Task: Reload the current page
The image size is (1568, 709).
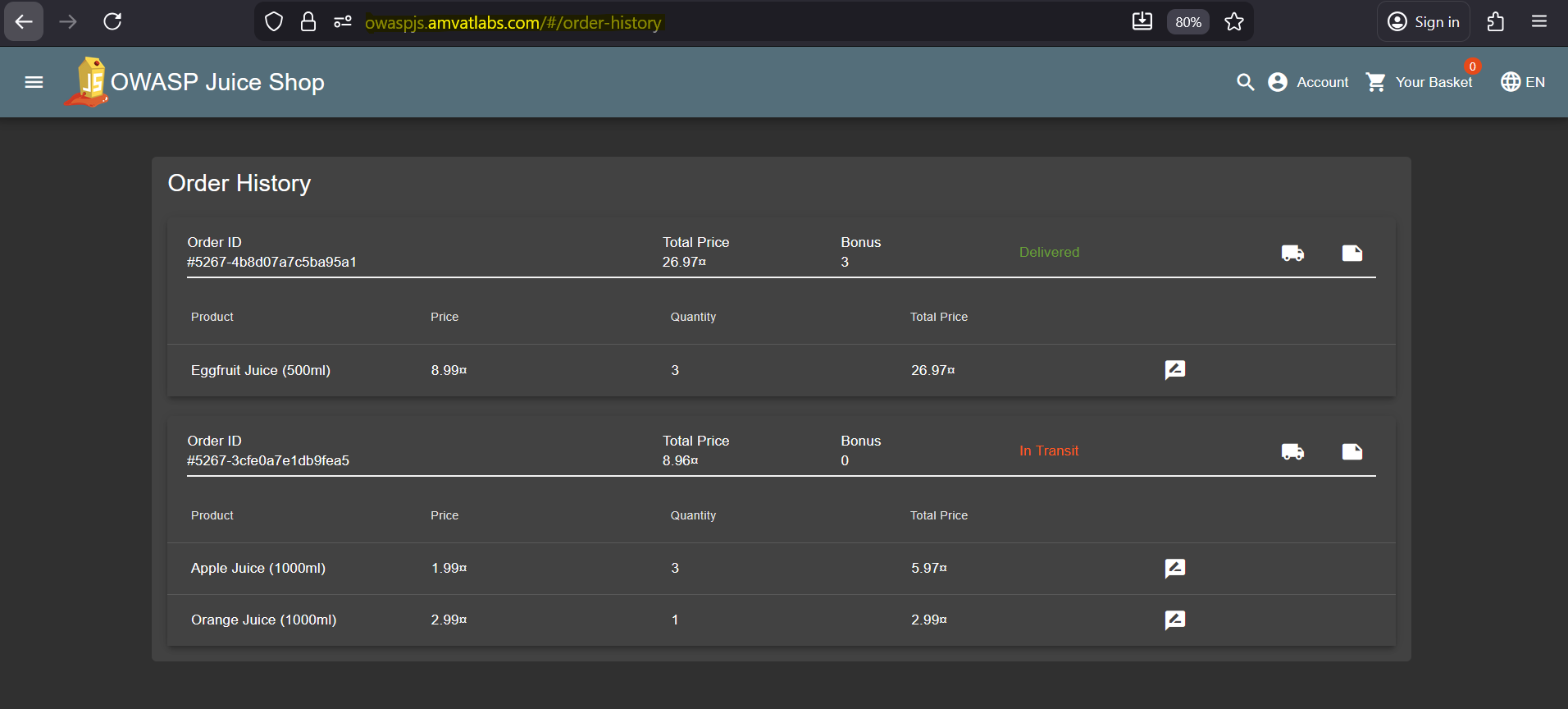Action: (x=112, y=22)
